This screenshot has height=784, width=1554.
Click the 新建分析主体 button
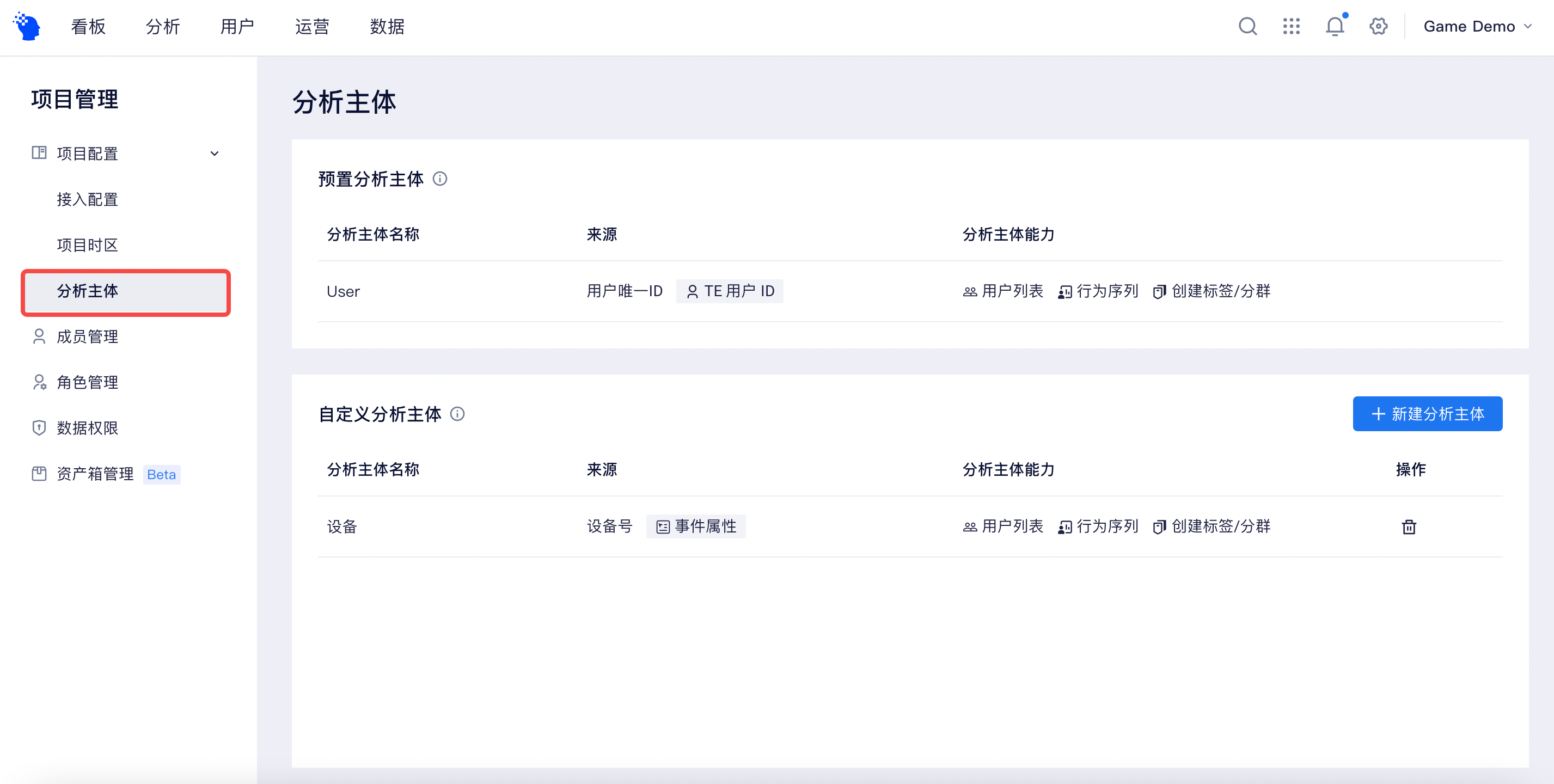point(1427,414)
